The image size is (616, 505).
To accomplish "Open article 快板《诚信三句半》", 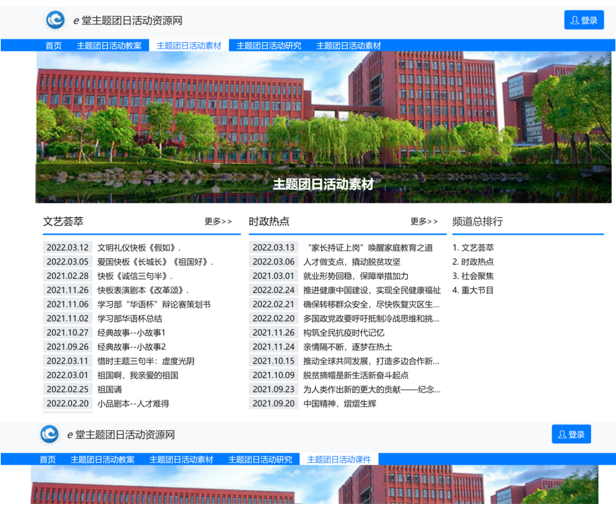I will [x=135, y=276].
